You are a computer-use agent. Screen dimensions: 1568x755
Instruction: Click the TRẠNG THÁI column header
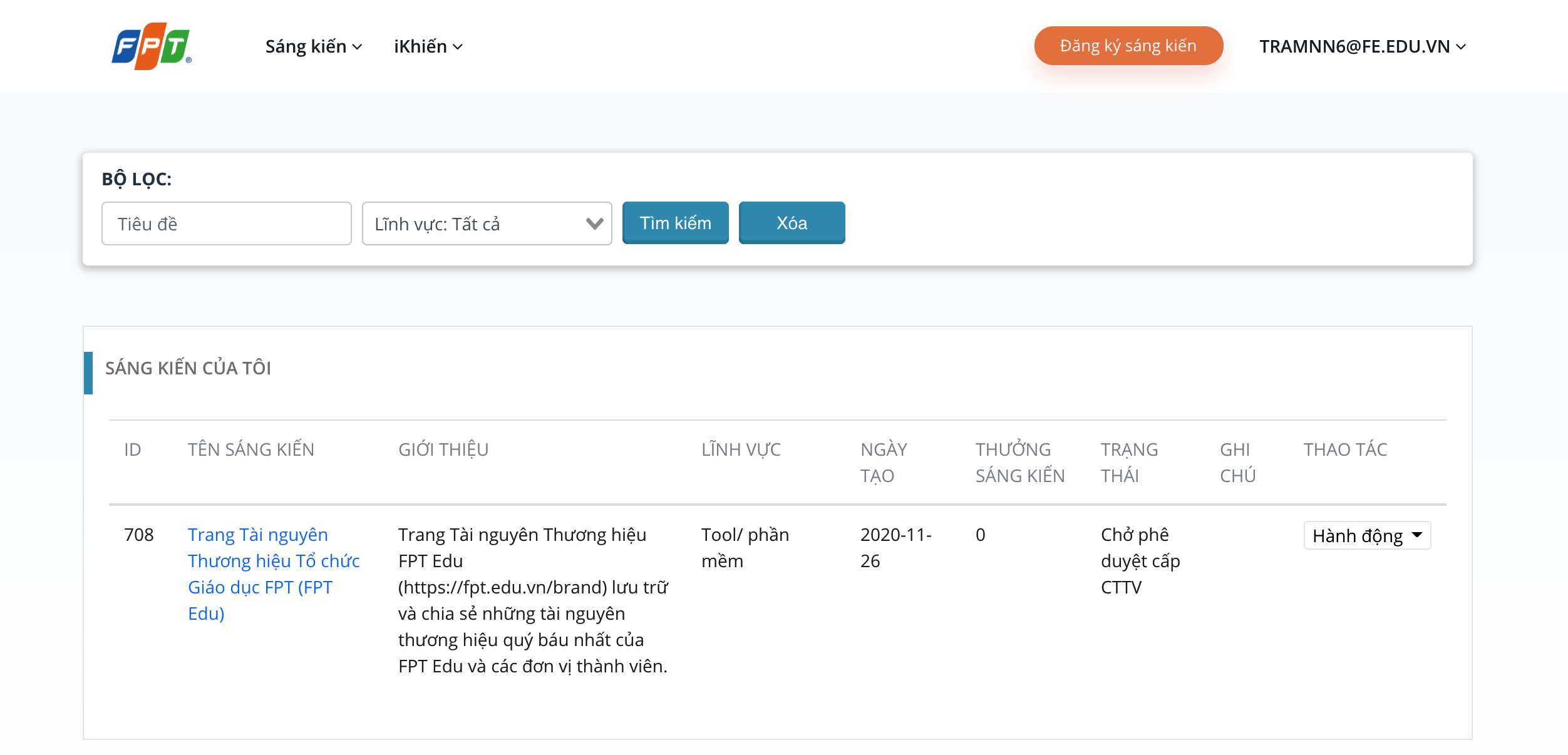[x=1128, y=462]
